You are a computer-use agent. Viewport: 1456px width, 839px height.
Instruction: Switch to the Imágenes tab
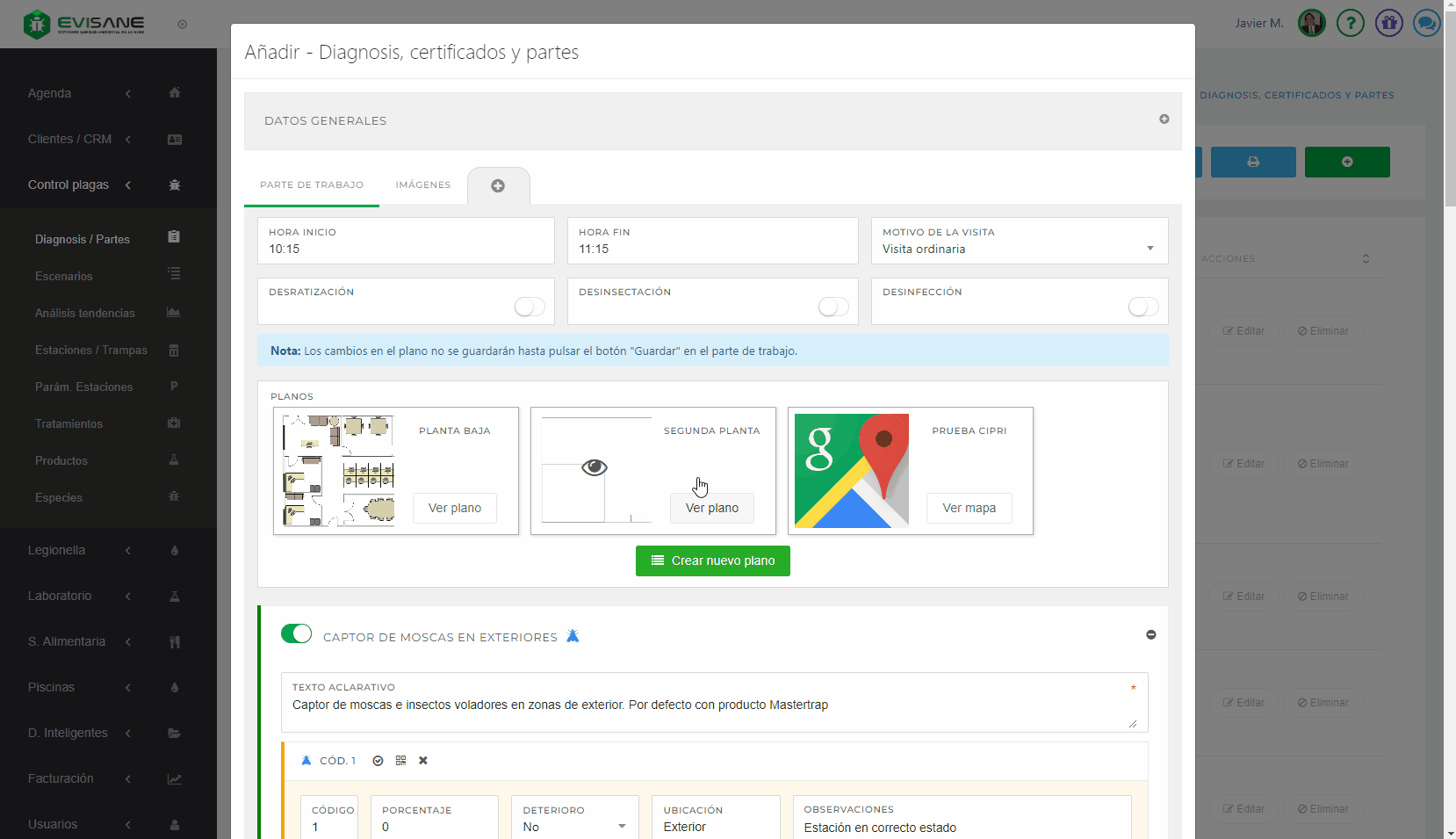[x=422, y=185]
